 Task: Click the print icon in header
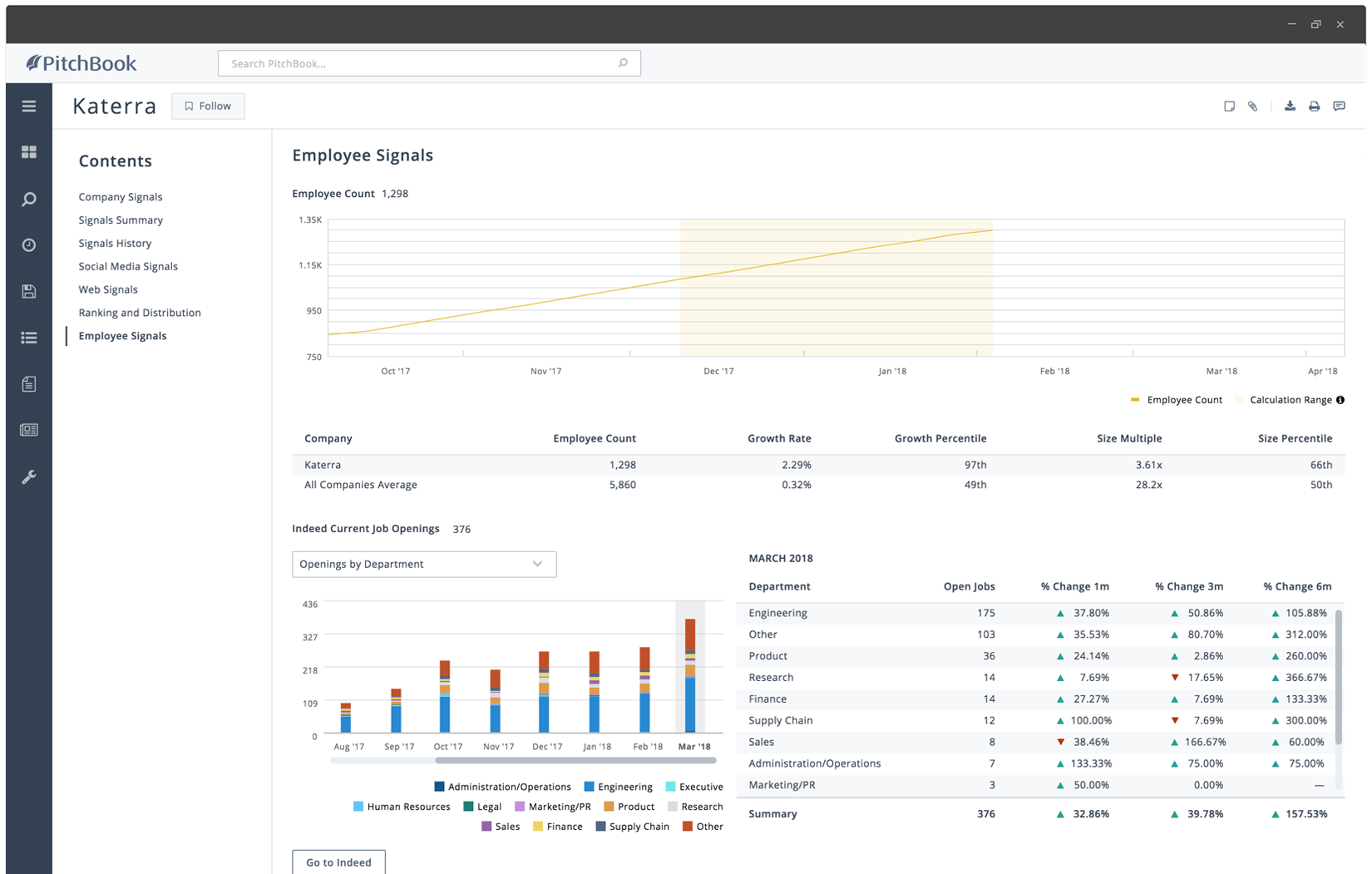tap(1314, 106)
